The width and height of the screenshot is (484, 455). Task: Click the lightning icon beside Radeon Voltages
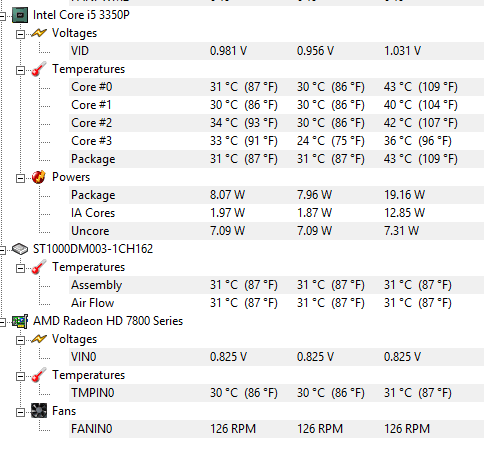pyautogui.click(x=39, y=339)
